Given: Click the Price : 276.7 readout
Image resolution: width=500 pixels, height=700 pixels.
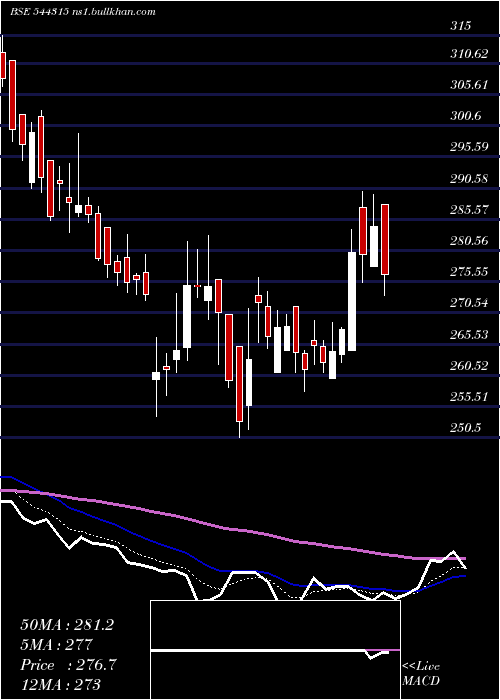Looking at the screenshot, I should tap(69, 665).
